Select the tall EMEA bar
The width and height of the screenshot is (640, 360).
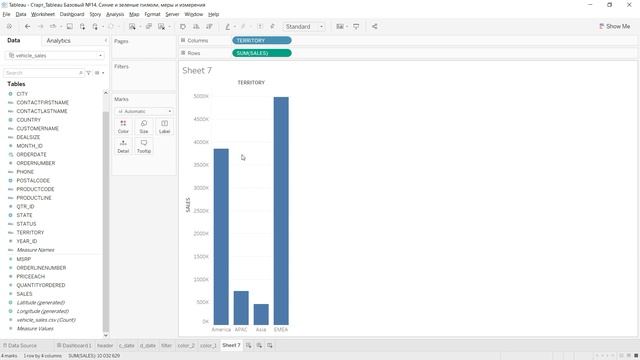pyautogui.click(x=281, y=211)
